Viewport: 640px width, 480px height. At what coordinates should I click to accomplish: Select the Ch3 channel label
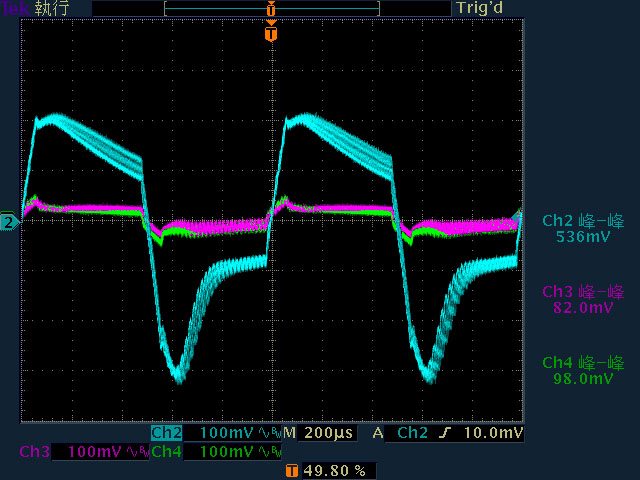point(35,453)
